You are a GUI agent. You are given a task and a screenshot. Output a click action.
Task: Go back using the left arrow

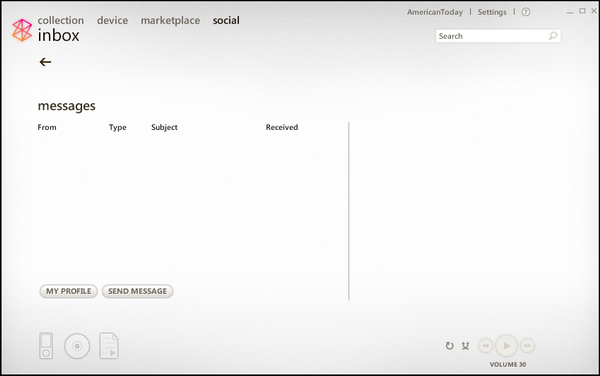(x=45, y=62)
